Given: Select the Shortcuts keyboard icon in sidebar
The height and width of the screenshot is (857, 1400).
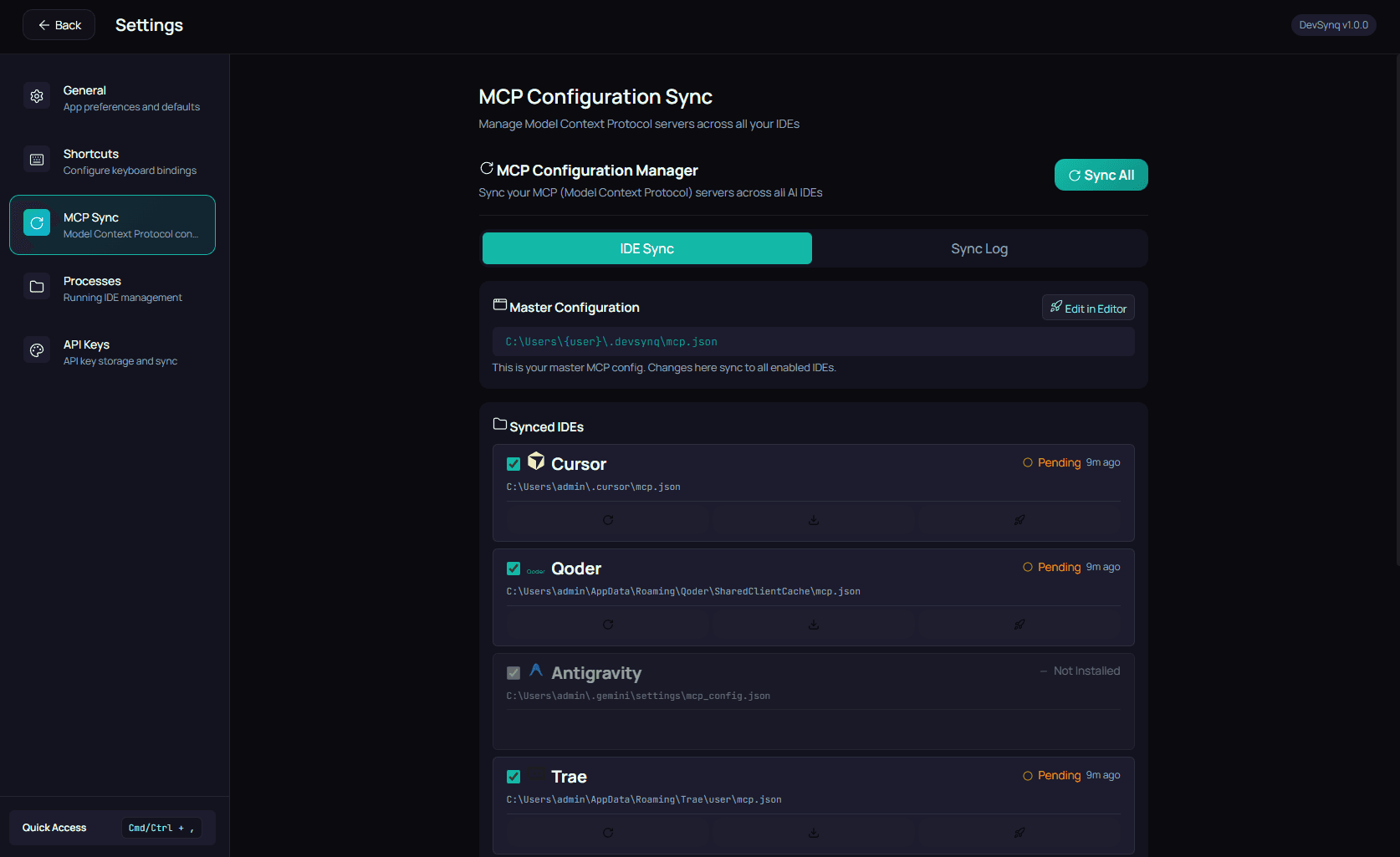Looking at the screenshot, I should (37, 160).
